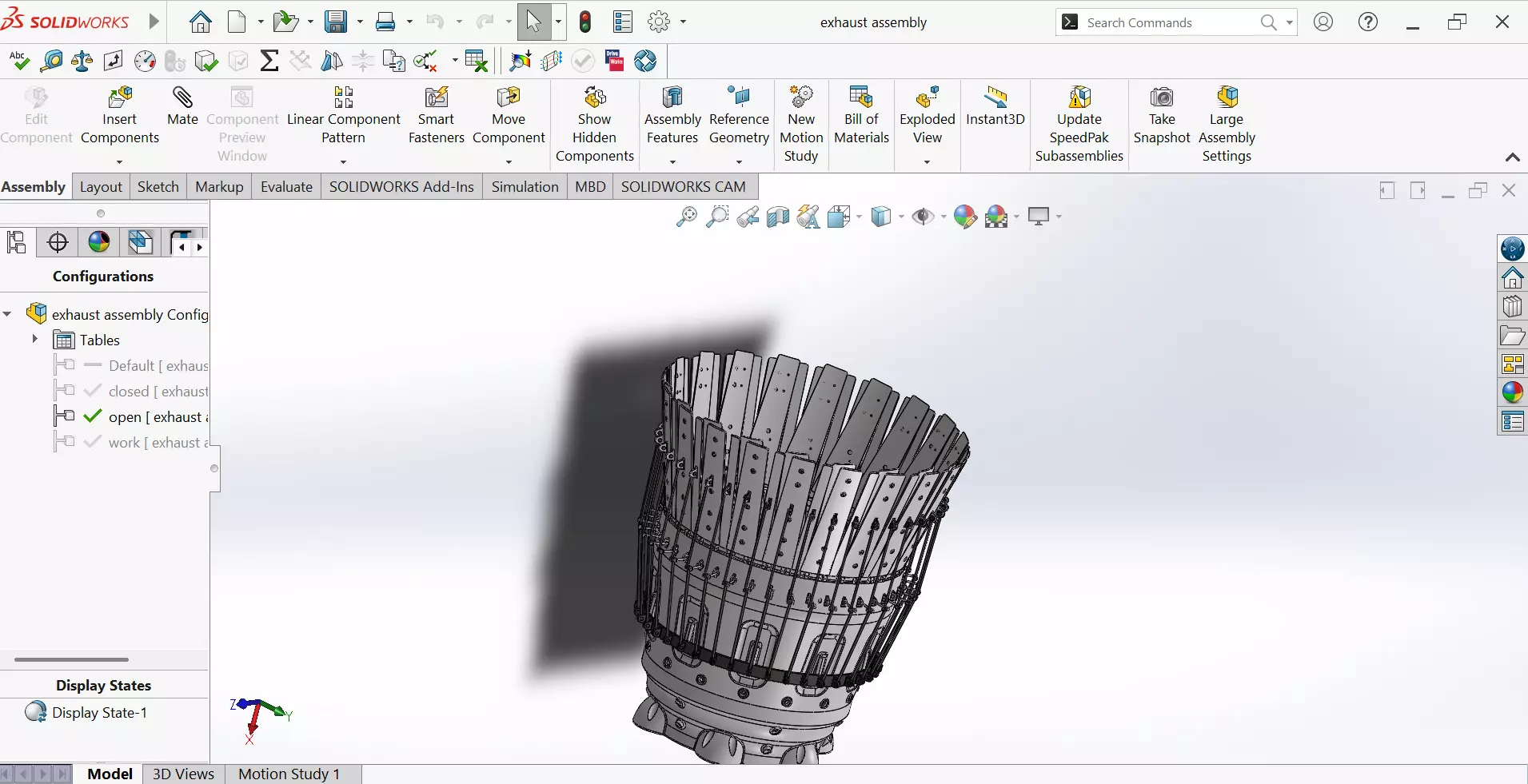Collapse exhaust assembly Configurations node

[x=7, y=314]
